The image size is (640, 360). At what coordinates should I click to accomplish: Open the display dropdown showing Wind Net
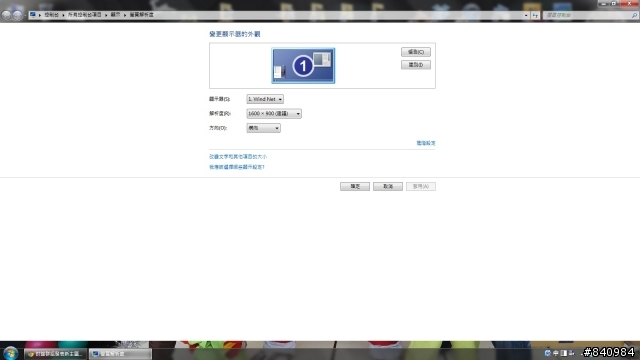click(x=265, y=99)
